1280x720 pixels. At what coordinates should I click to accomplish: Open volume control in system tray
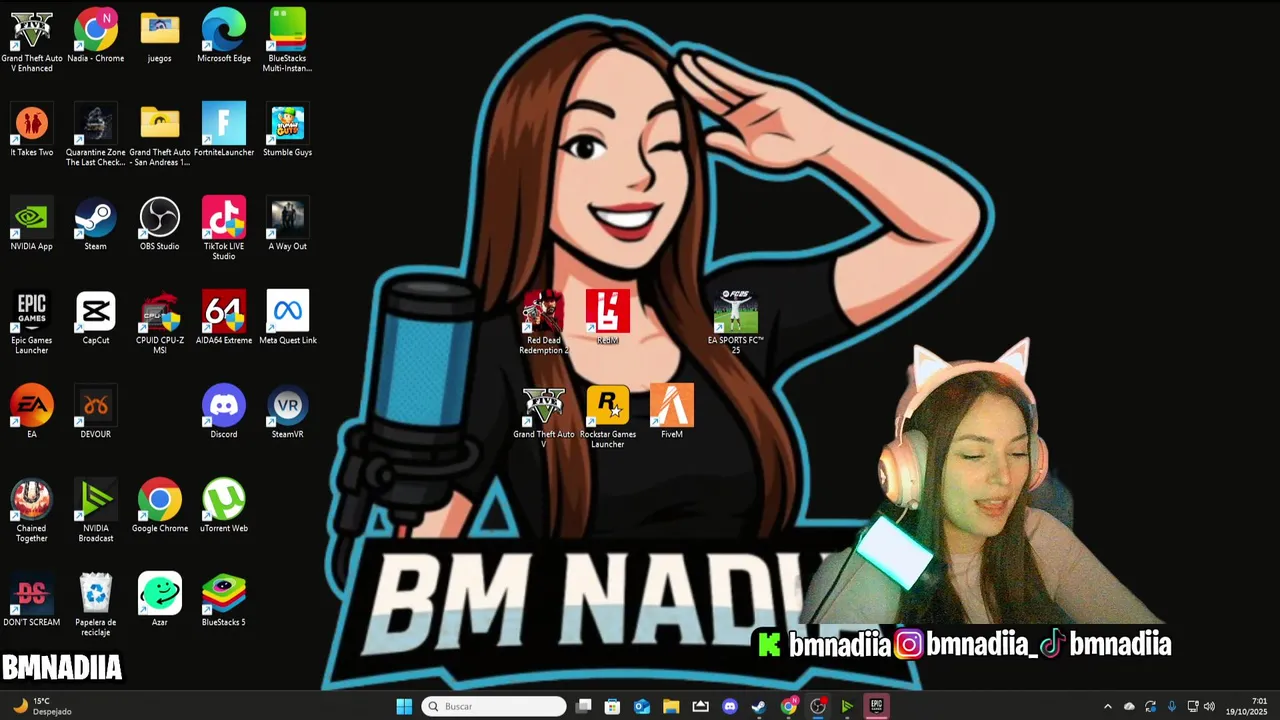1209,706
